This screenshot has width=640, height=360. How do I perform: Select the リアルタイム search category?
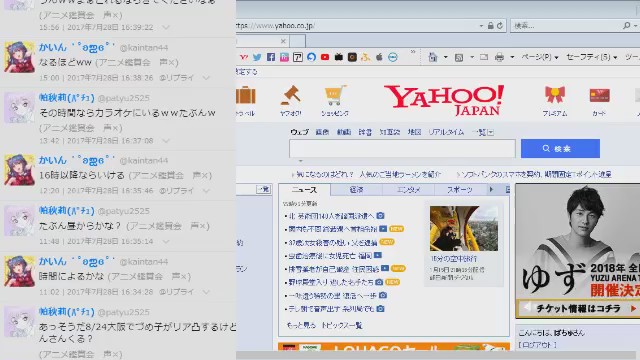446,132
